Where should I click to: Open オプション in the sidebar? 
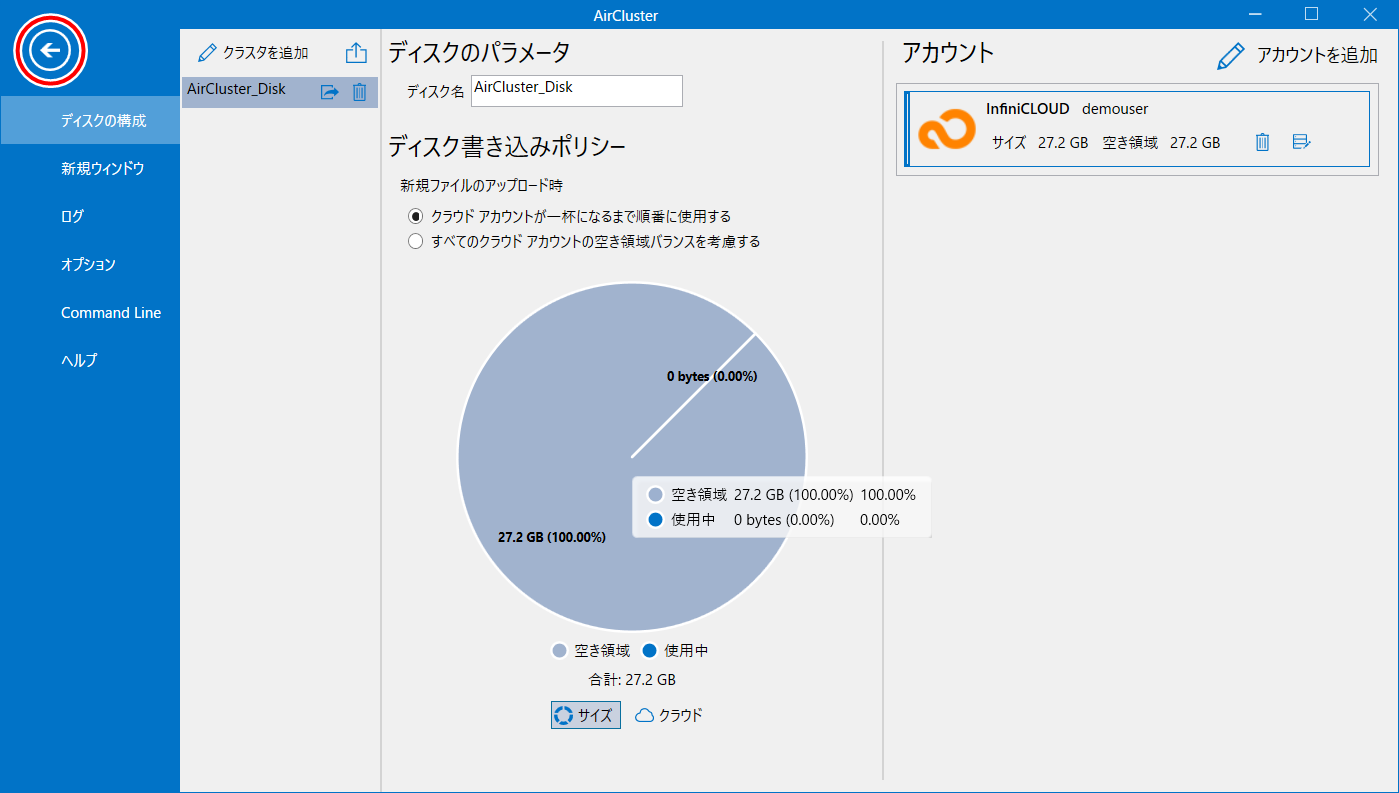point(88,264)
